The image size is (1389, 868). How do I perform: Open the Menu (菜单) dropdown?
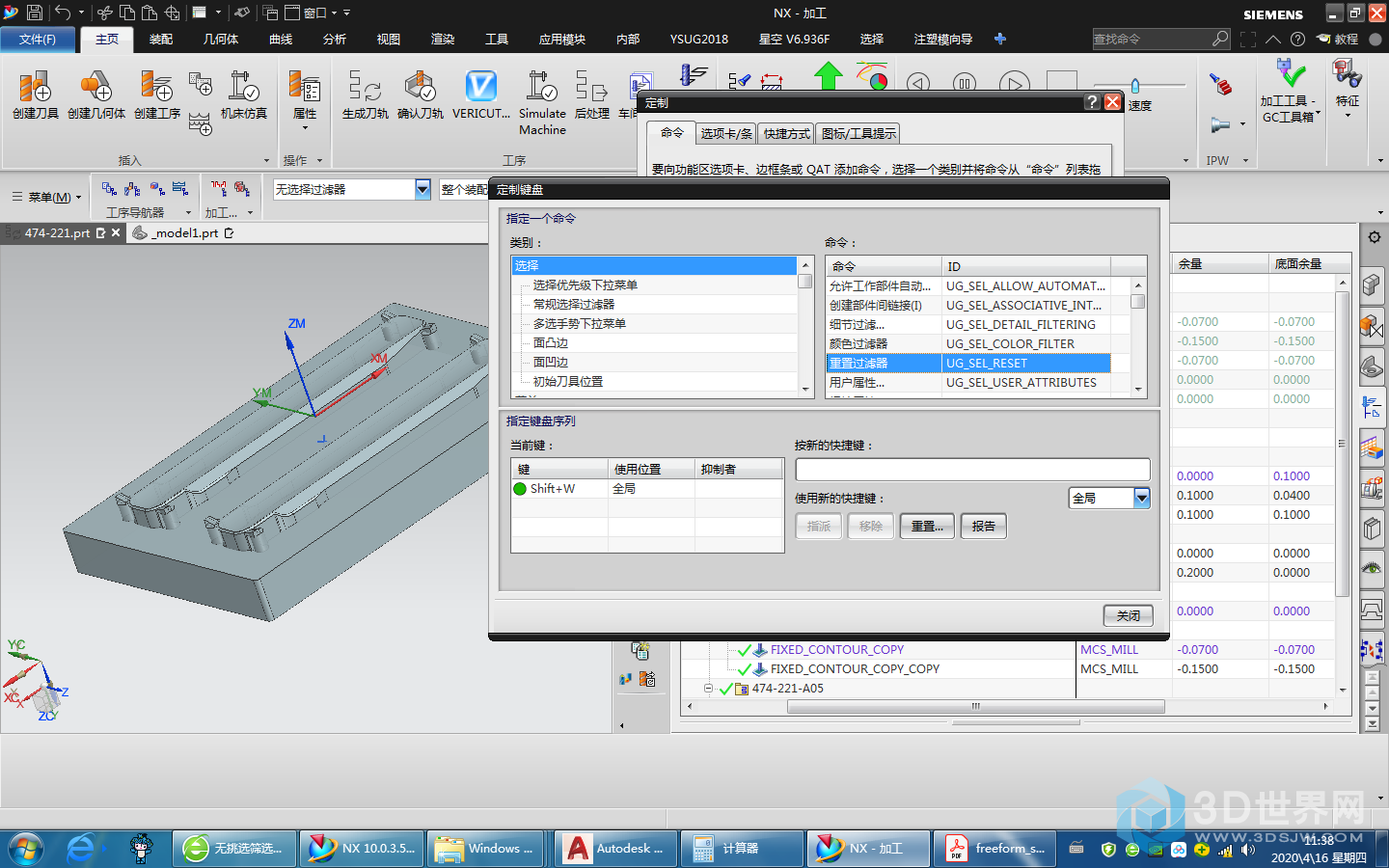tap(46, 197)
